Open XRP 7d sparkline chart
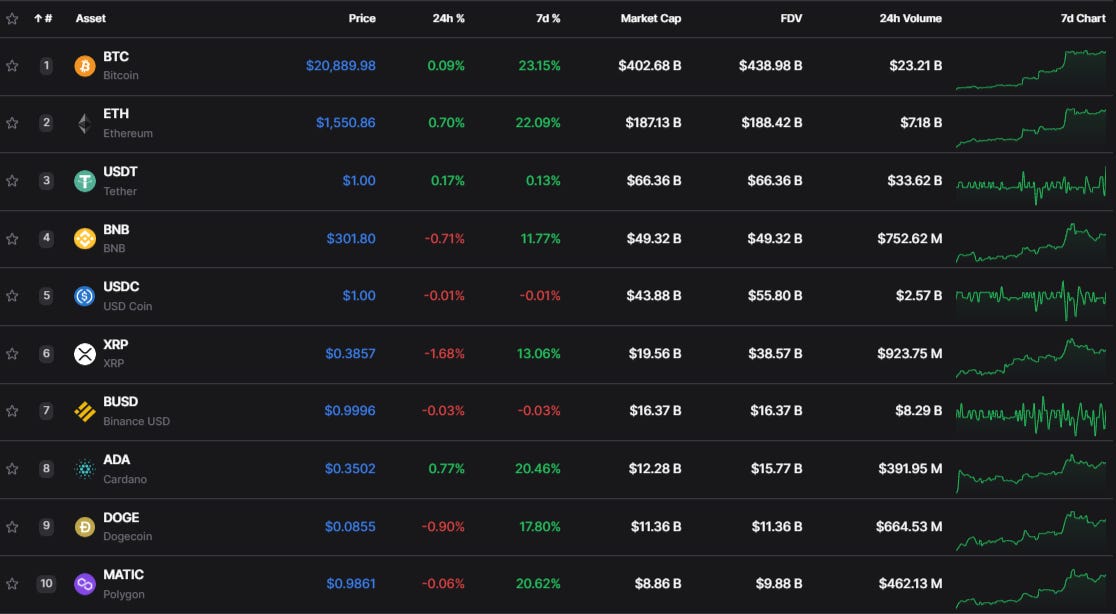Viewport: 1116px width, 614px height. 1031,357
